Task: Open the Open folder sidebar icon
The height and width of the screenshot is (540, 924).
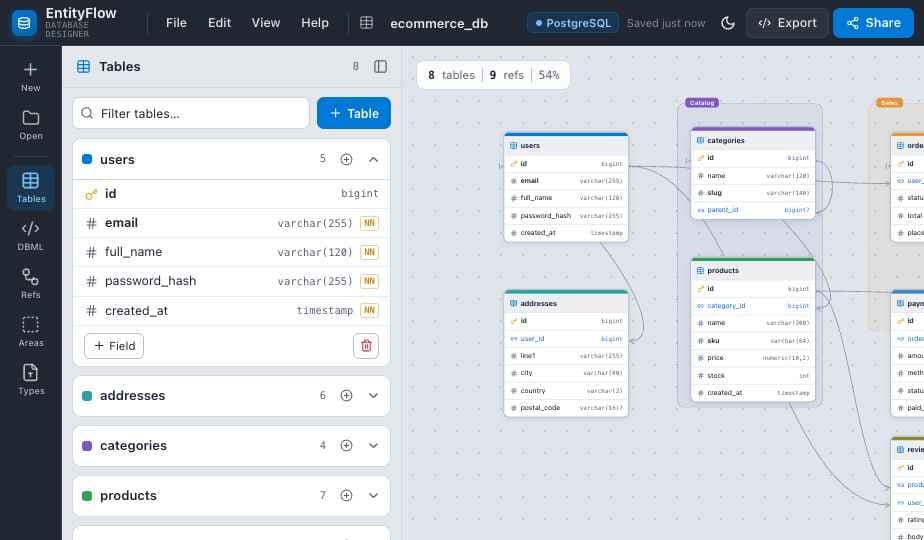Action: [31, 125]
